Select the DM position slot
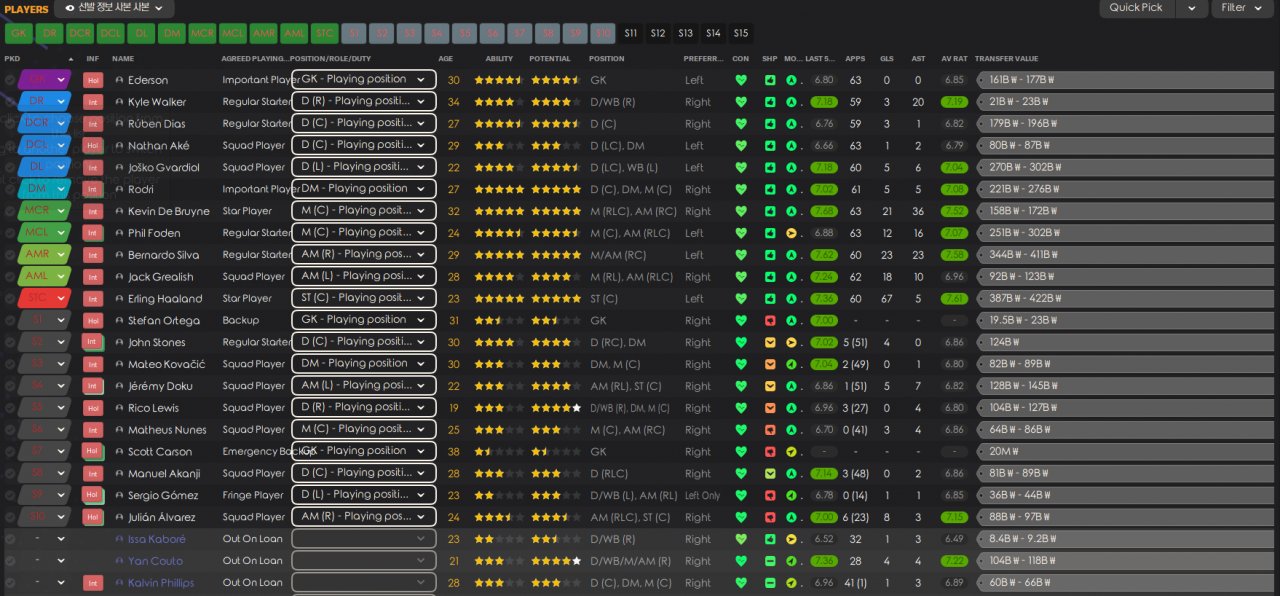The height and width of the screenshot is (596, 1280). click(171, 33)
